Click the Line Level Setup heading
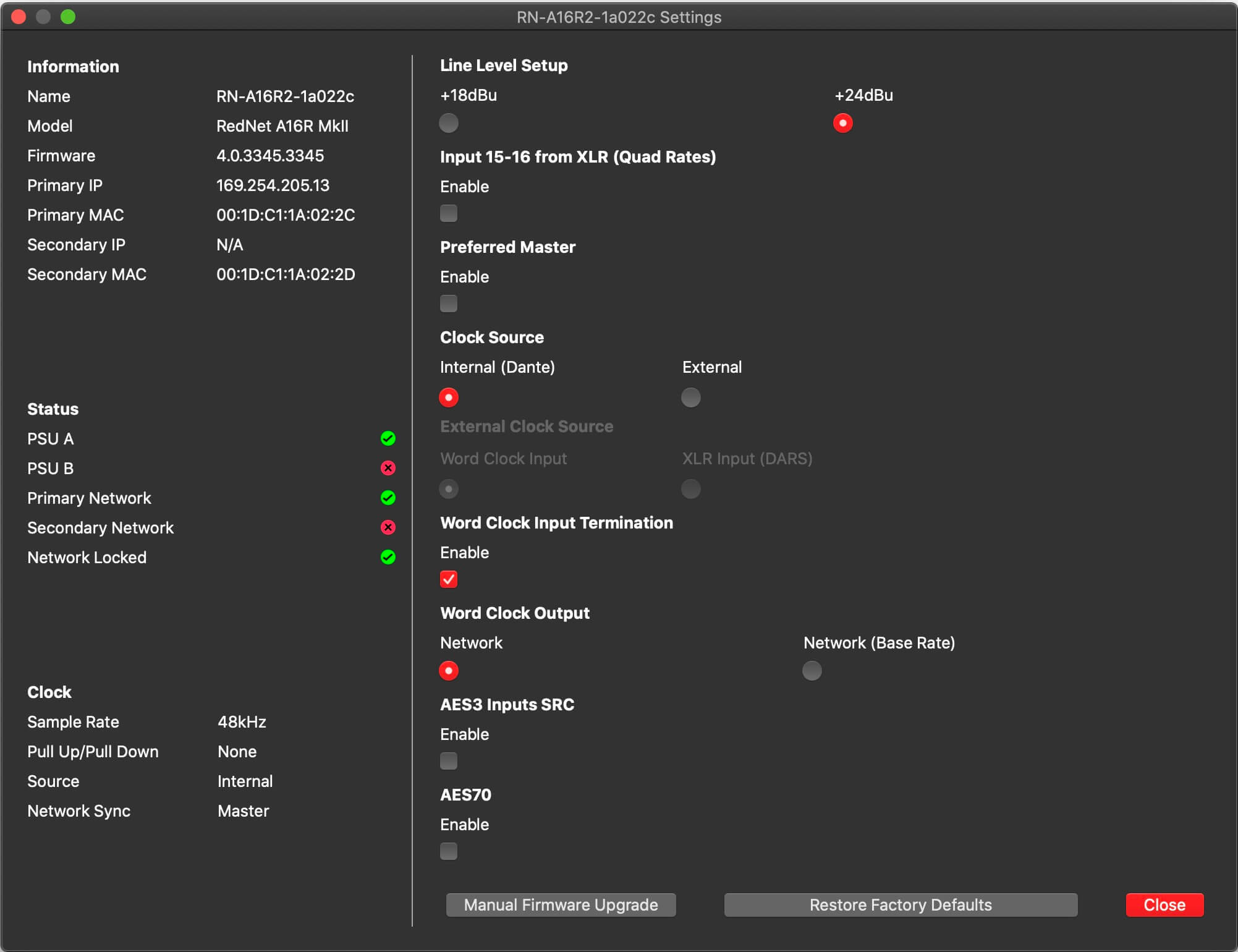The height and width of the screenshot is (952, 1238). coord(504,66)
